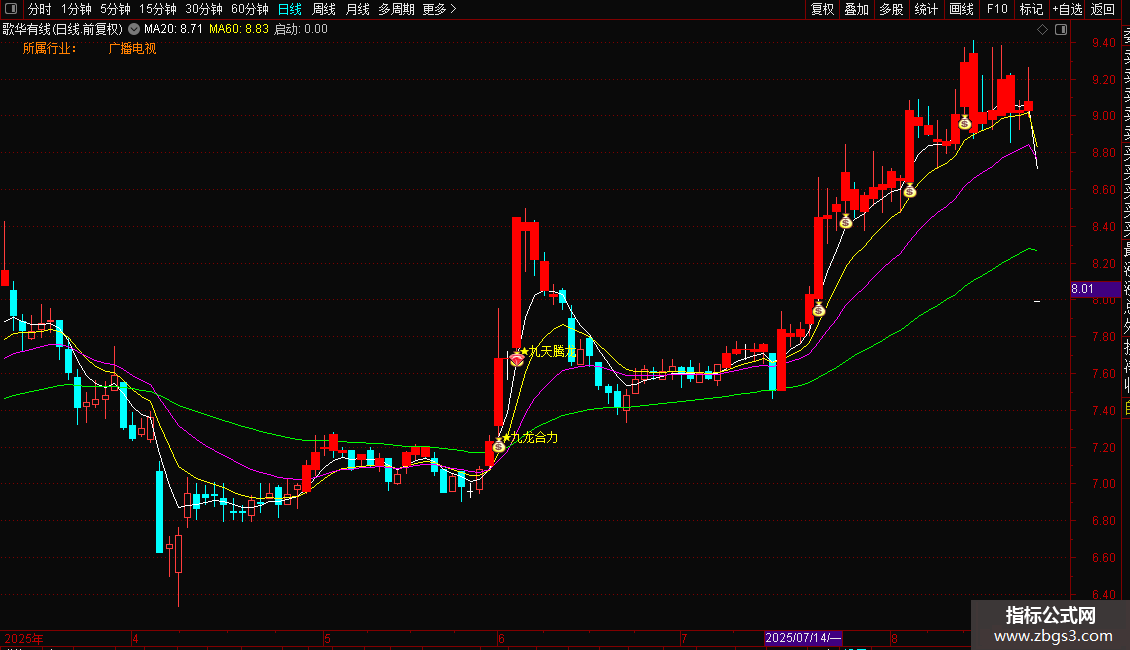Click the 九龙合力 money bag signal icon

(499, 445)
